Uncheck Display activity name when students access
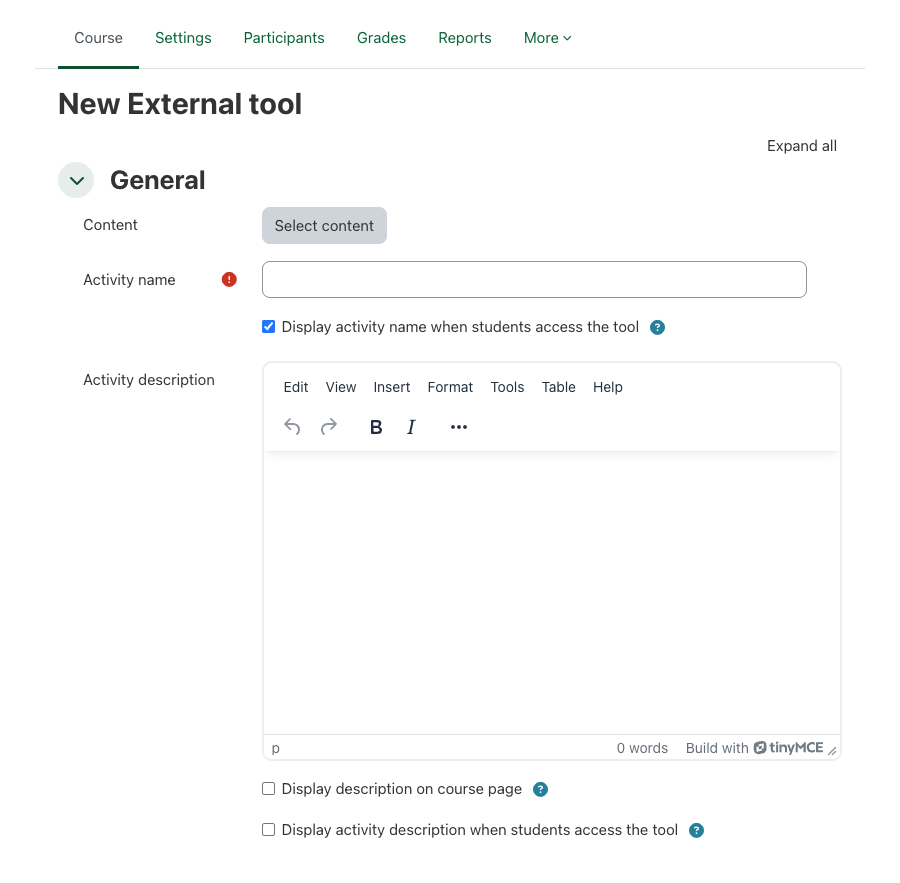The height and width of the screenshot is (883, 900). [x=268, y=327]
